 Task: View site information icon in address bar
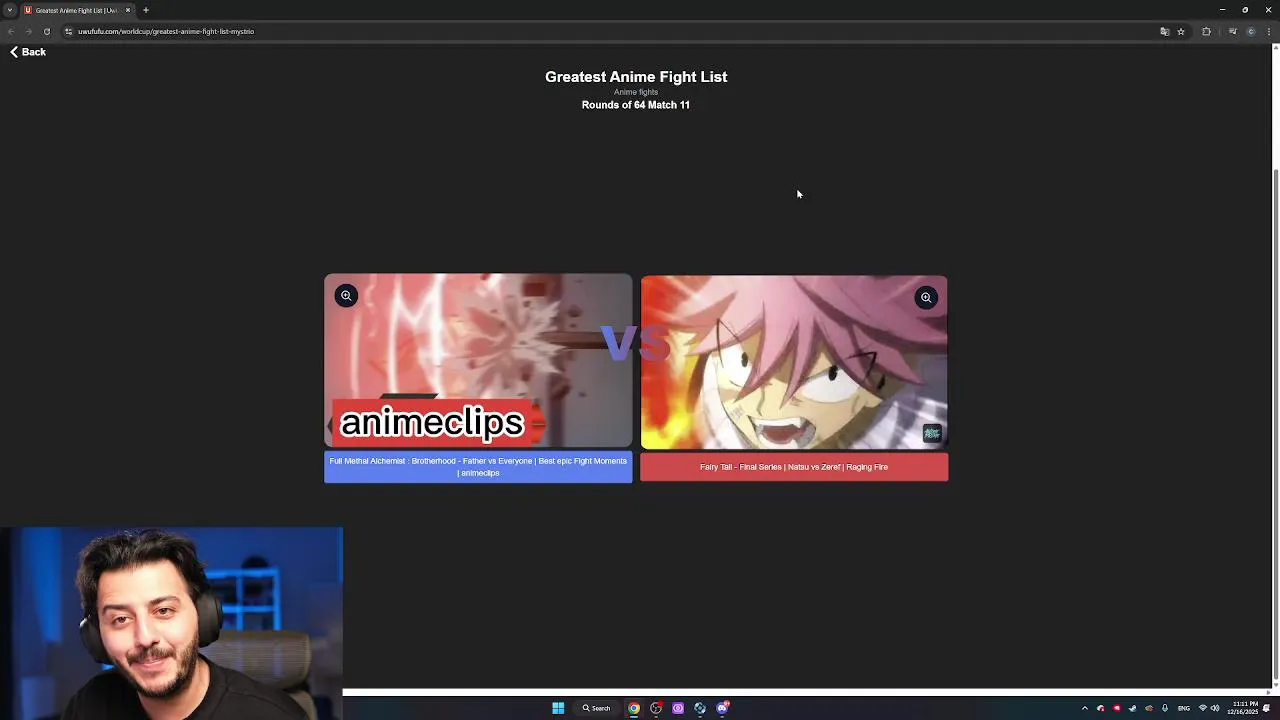pos(68,31)
